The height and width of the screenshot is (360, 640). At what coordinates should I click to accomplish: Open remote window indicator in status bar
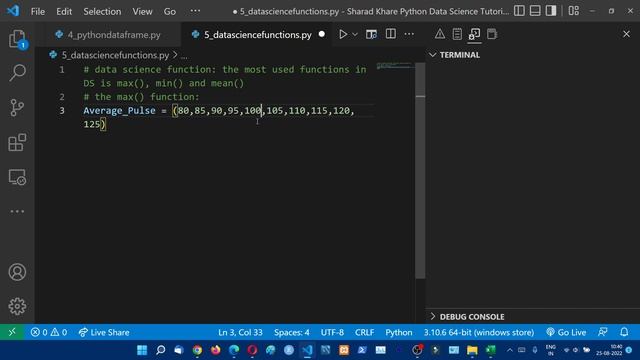coord(12,332)
